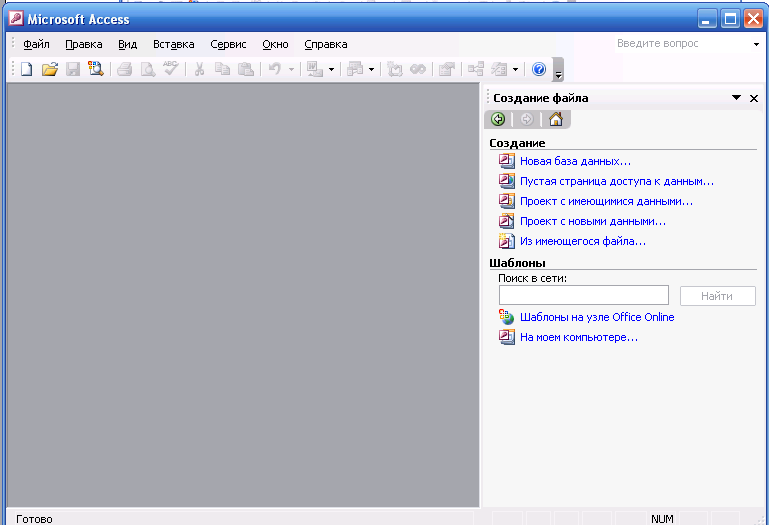The height and width of the screenshot is (525, 769).
Task: Click the 'Из имеющегося файла...' link
Action: (x=583, y=241)
